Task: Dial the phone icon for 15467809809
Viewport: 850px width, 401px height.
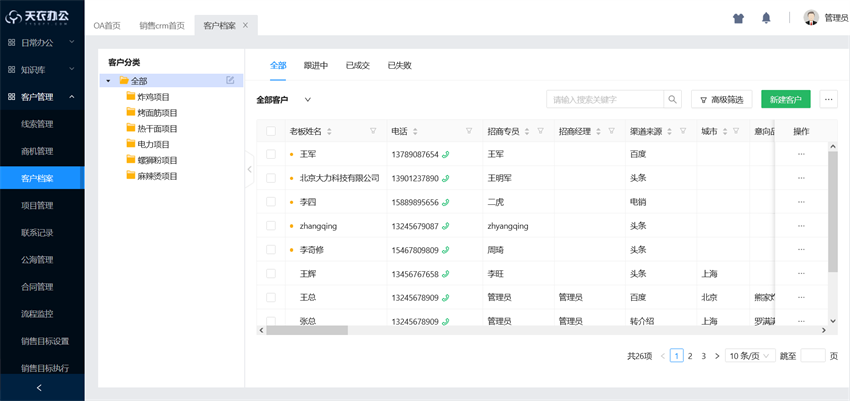Action: click(446, 250)
